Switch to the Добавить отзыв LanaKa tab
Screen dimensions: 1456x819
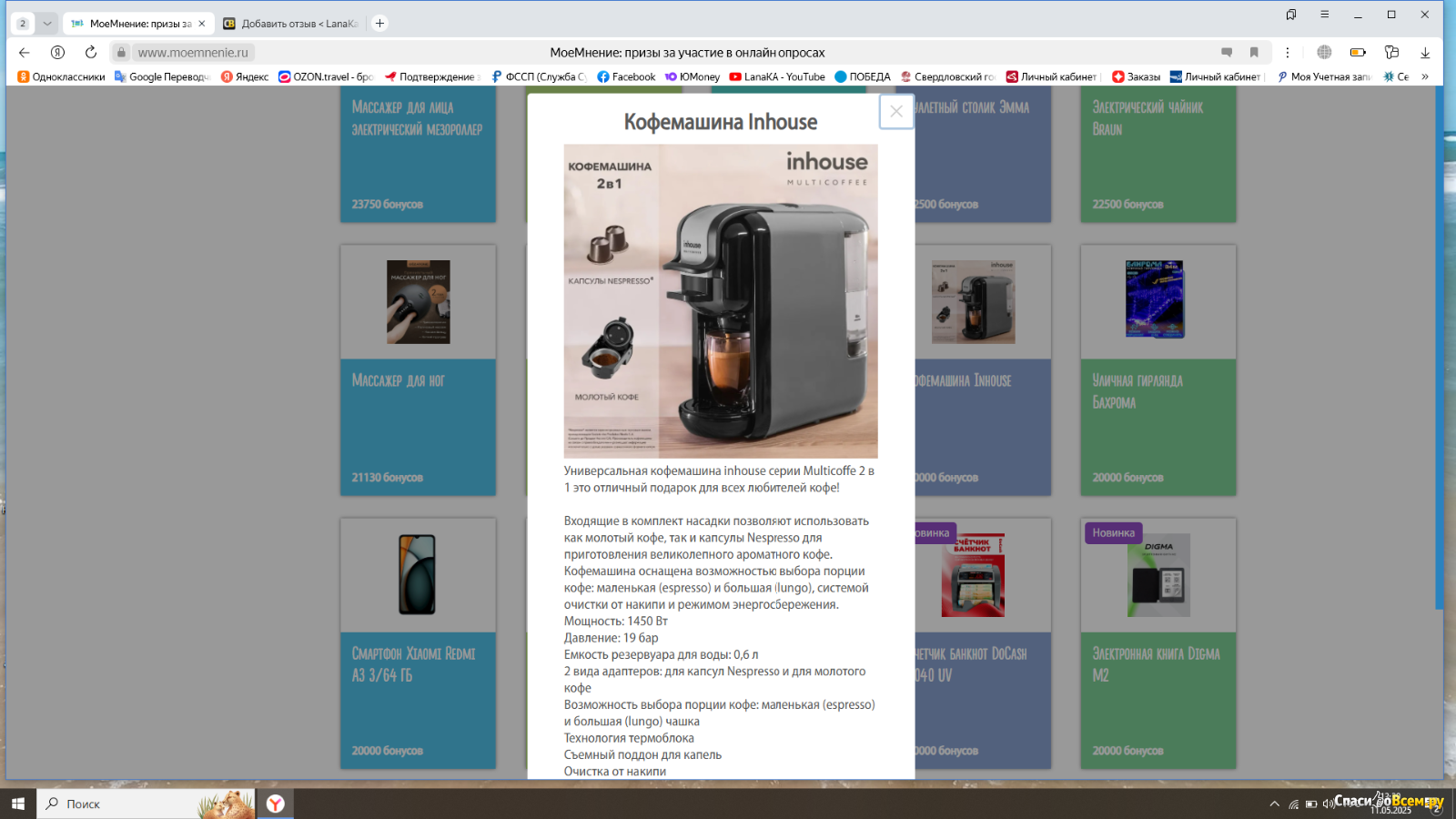(x=290, y=24)
